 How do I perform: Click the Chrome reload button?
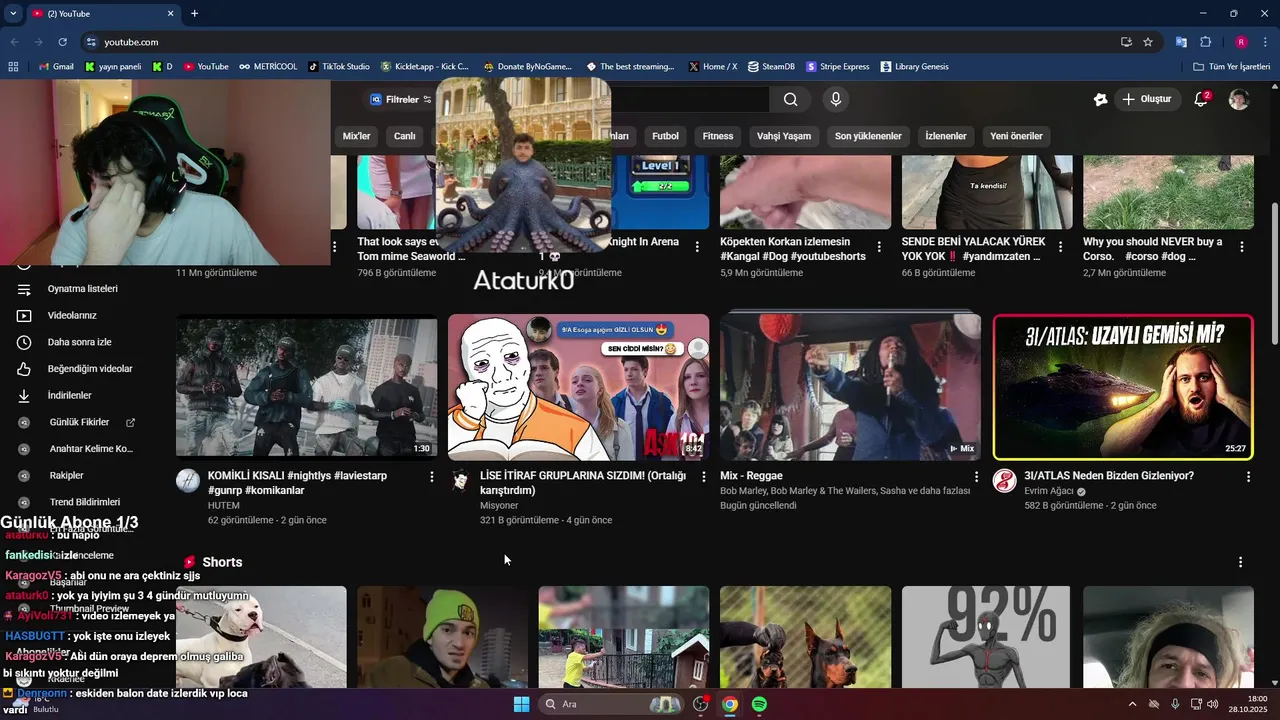pyautogui.click(x=62, y=42)
